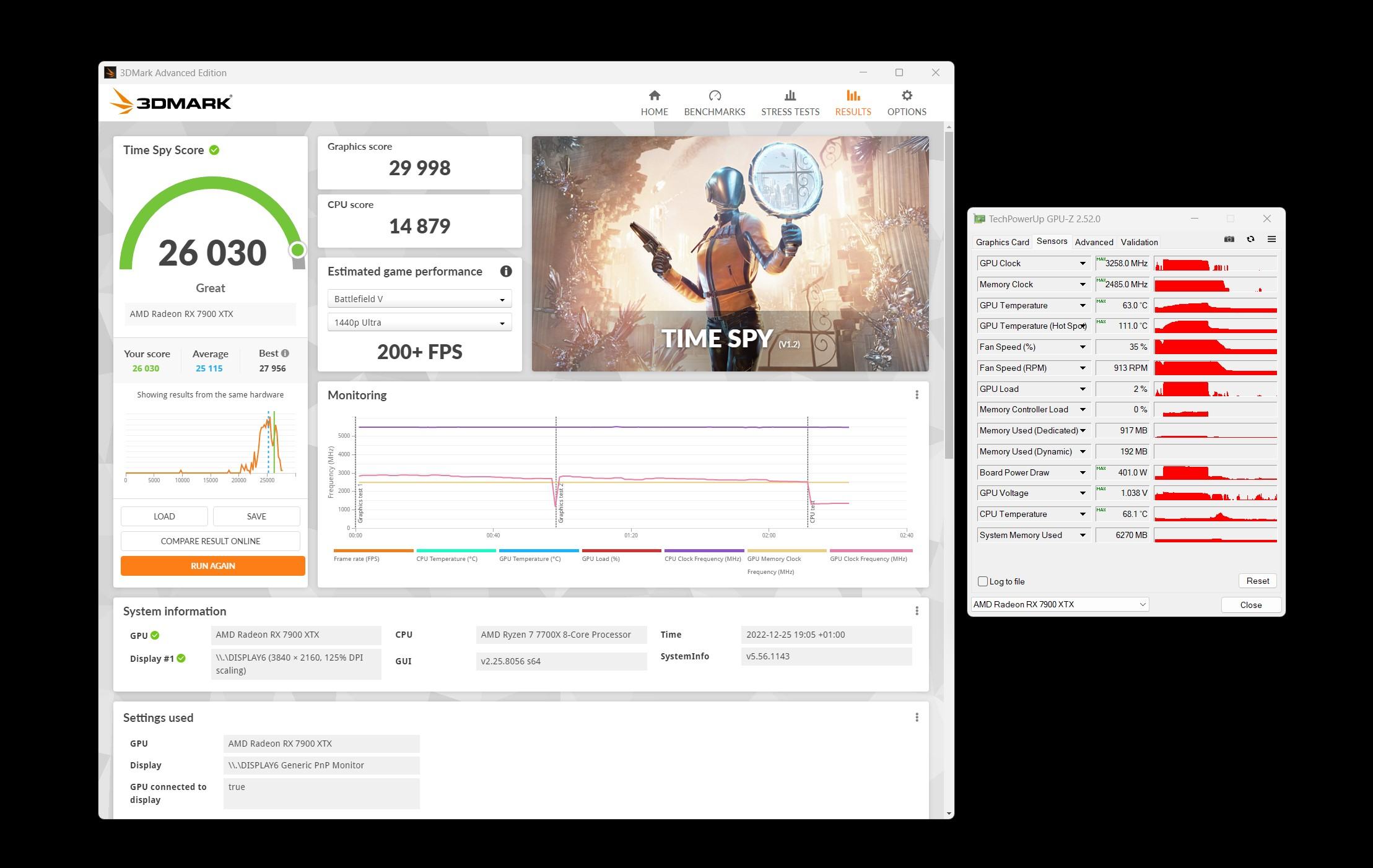
Task: Open the Battlefield V game dropdown
Action: click(419, 299)
